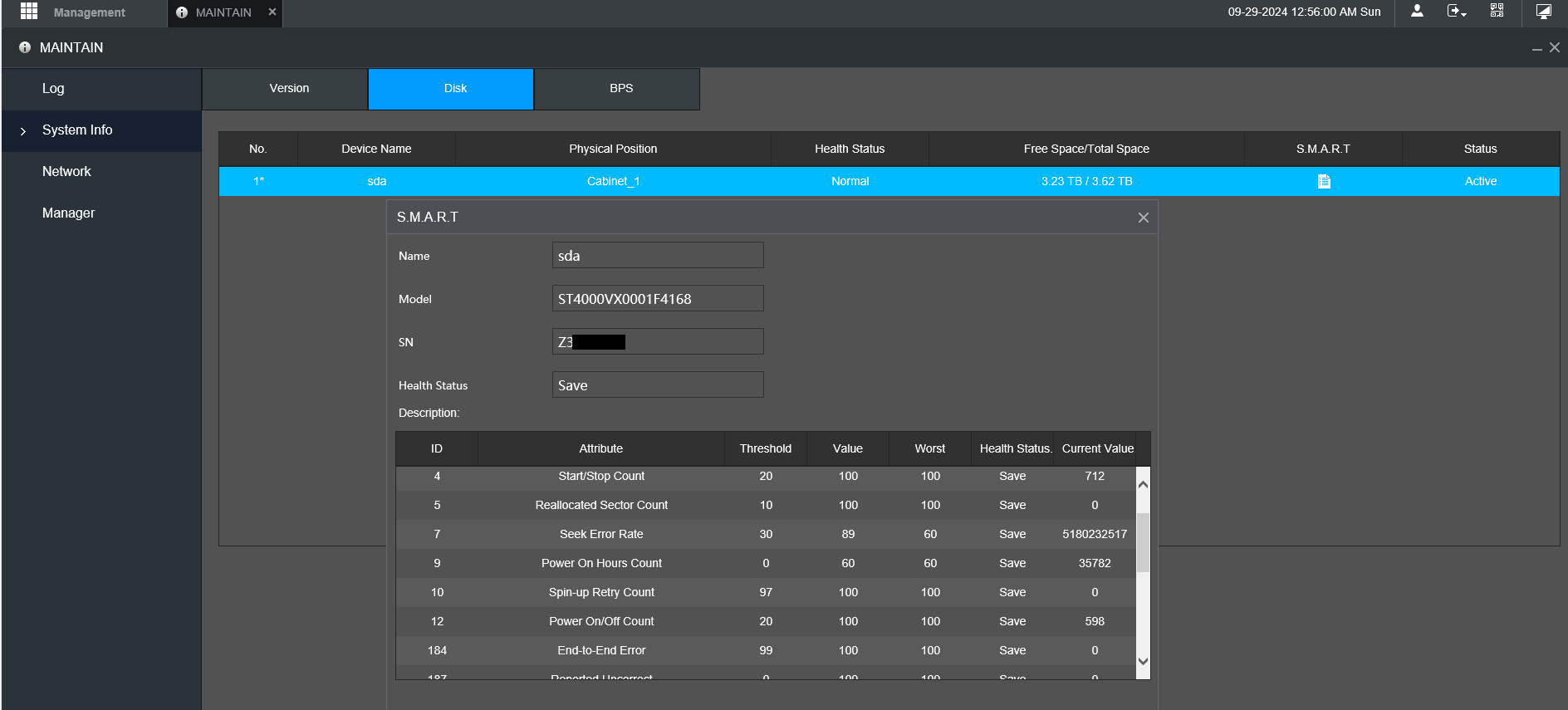The width and height of the screenshot is (1568, 710).
Task: Select the Reallocated Sector Count row
Action: (766, 505)
